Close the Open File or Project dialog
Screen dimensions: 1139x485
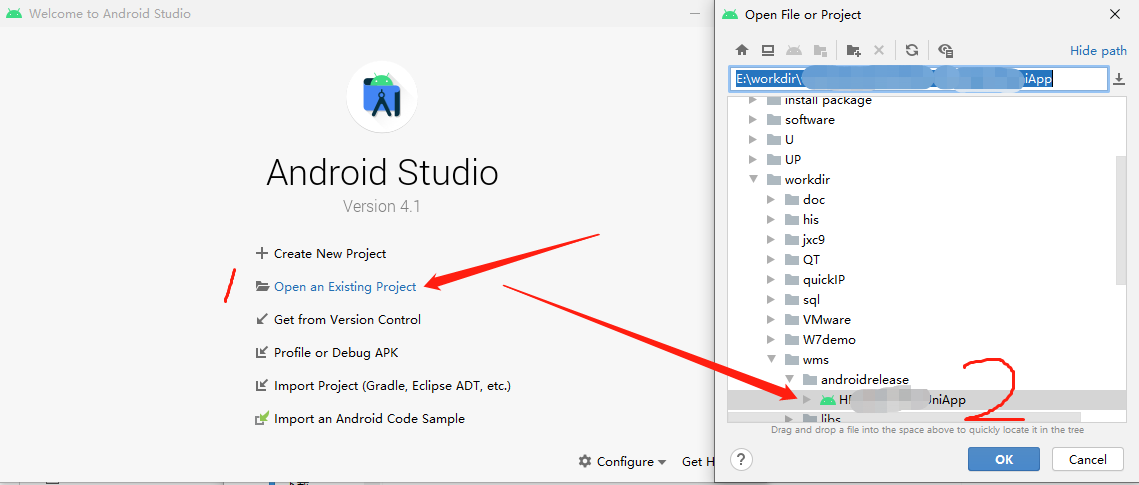point(1114,14)
